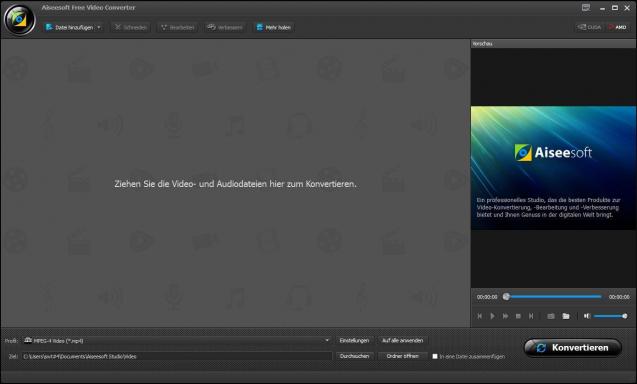Open the Verbessern (enhance) tool
Screen dimensions: 637x384
click(225, 27)
